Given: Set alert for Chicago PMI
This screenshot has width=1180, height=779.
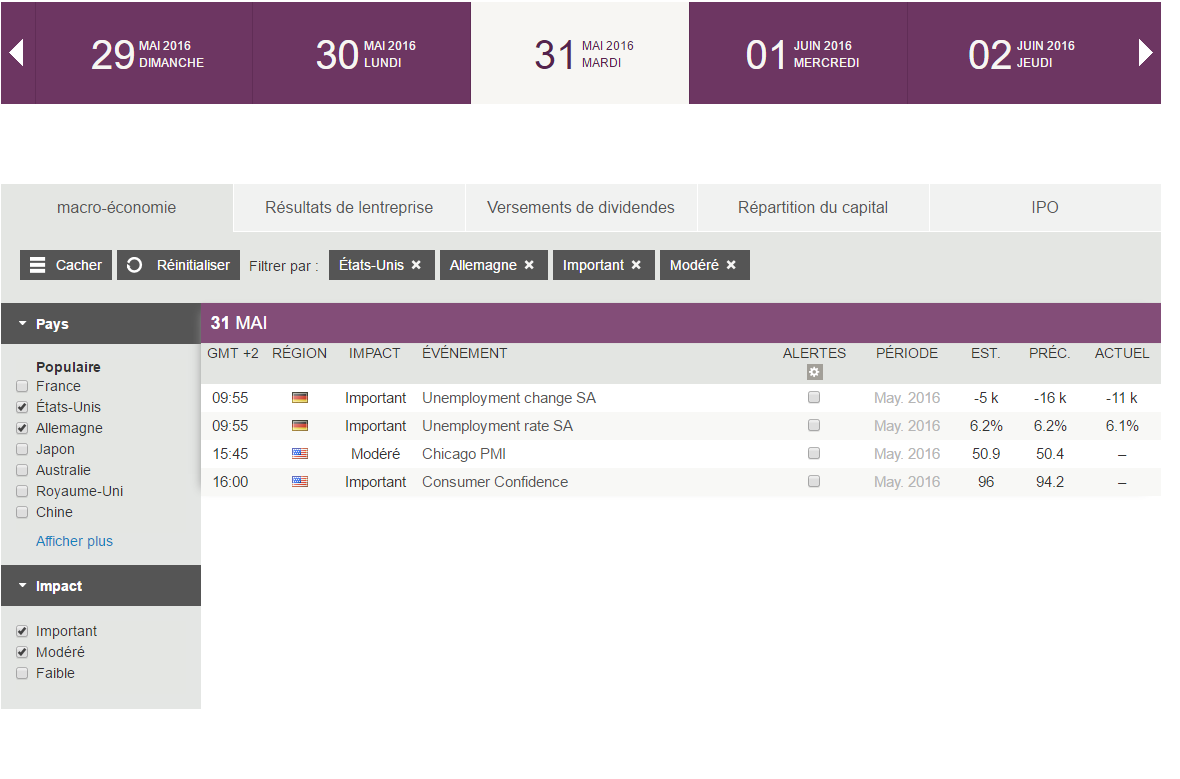Looking at the screenshot, I should (814, 453).
